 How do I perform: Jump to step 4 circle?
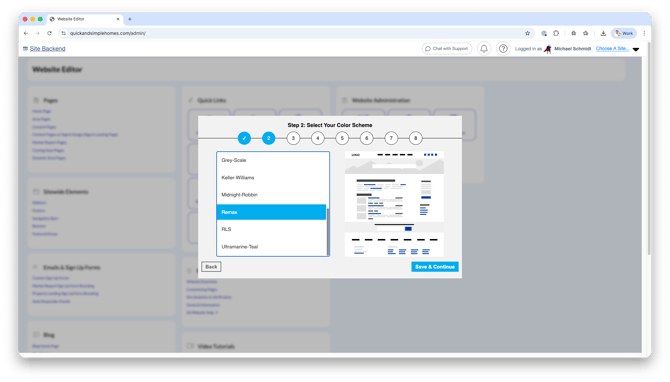click(x=317, y=138)
